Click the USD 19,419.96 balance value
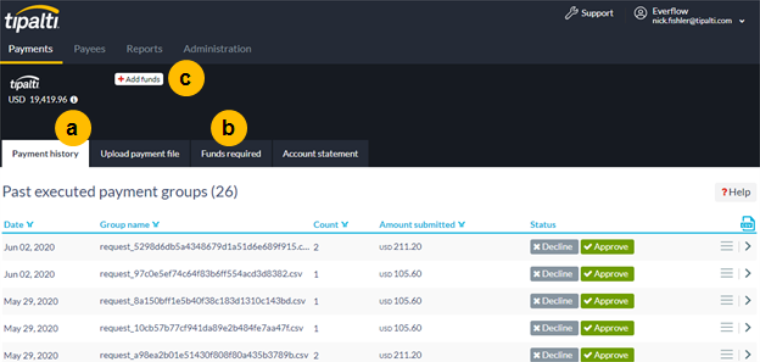Screen dimensions: 760x362 click(38, 100)
